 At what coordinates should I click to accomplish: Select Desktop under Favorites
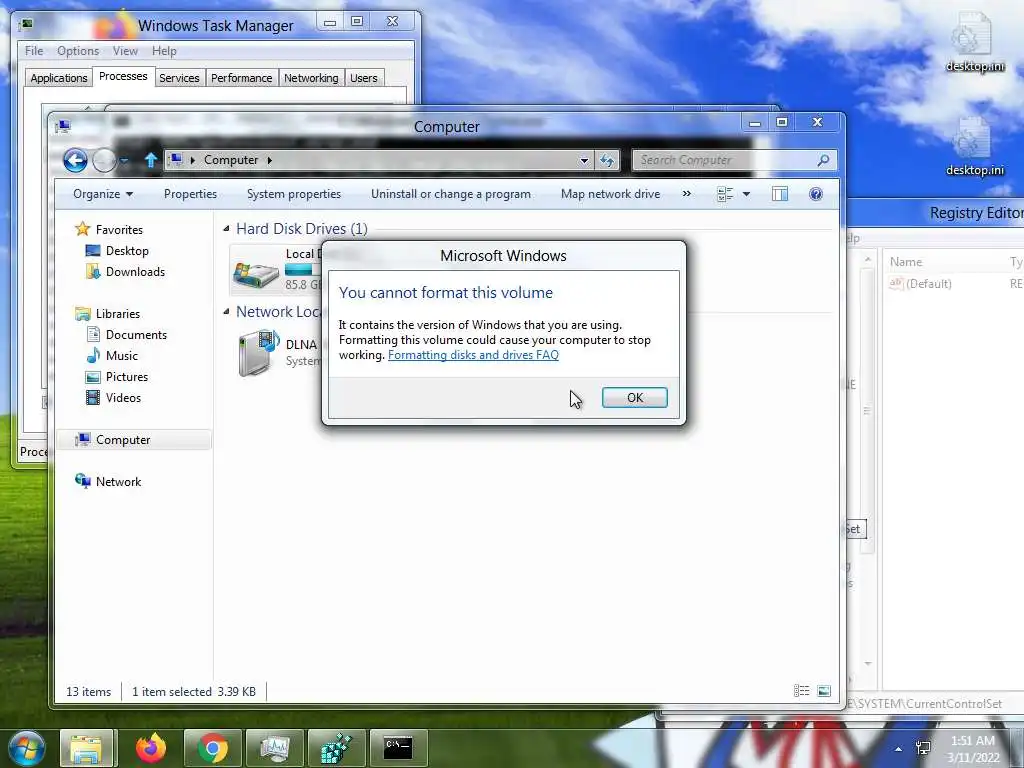pos(127,251)
